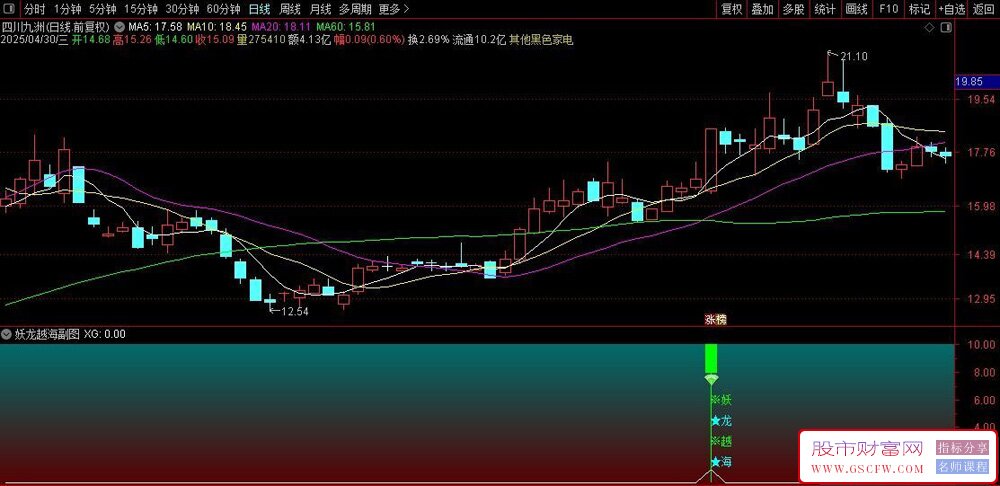The height and width of the screenshot is (486, 1000).
Task: Collapse the 妖龙越海副图 indicator panel arrow
Action: 6,334
